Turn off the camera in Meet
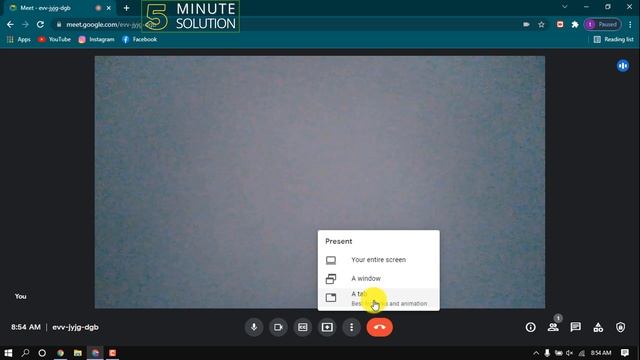Image resolution: width=640 pixels, height=360 pixels. coord(278,327)
